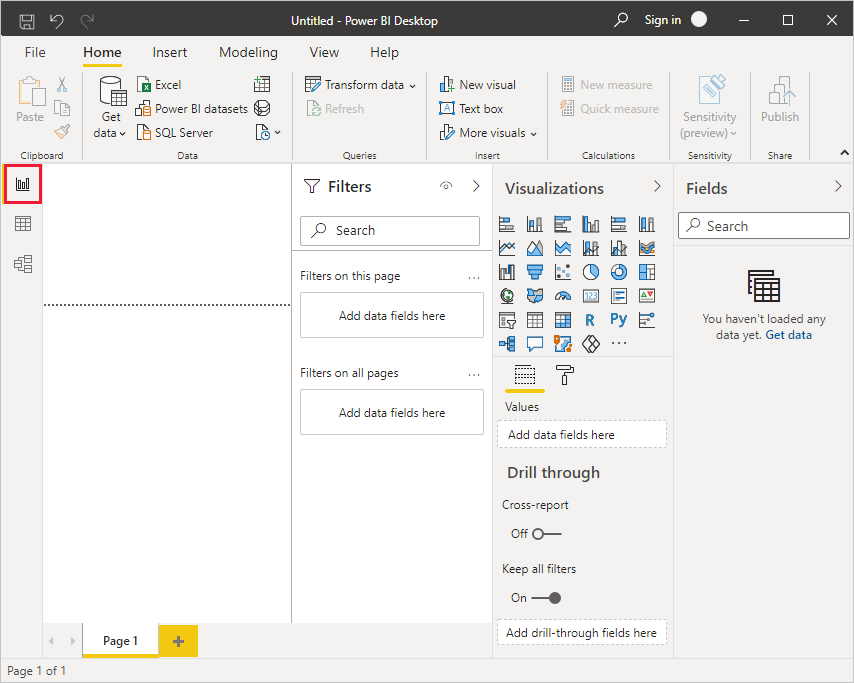Click the Excel data source icon
Image resolution: width=854 pixels, height=683 pixels.
pos(145,85)
